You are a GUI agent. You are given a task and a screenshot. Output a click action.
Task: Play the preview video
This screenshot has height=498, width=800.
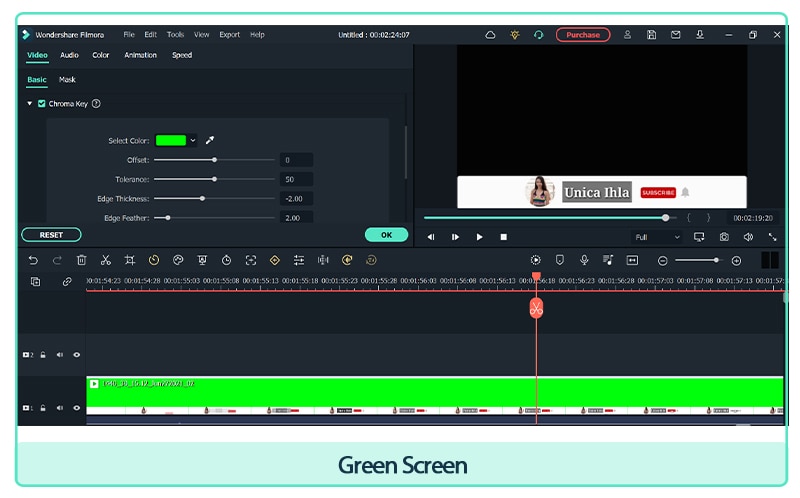(479, 237)
